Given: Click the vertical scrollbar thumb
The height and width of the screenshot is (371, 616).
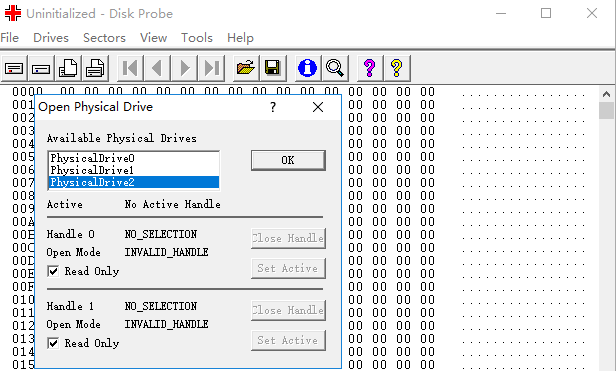Looking at the screenshot, I should [x=606, y=110].
